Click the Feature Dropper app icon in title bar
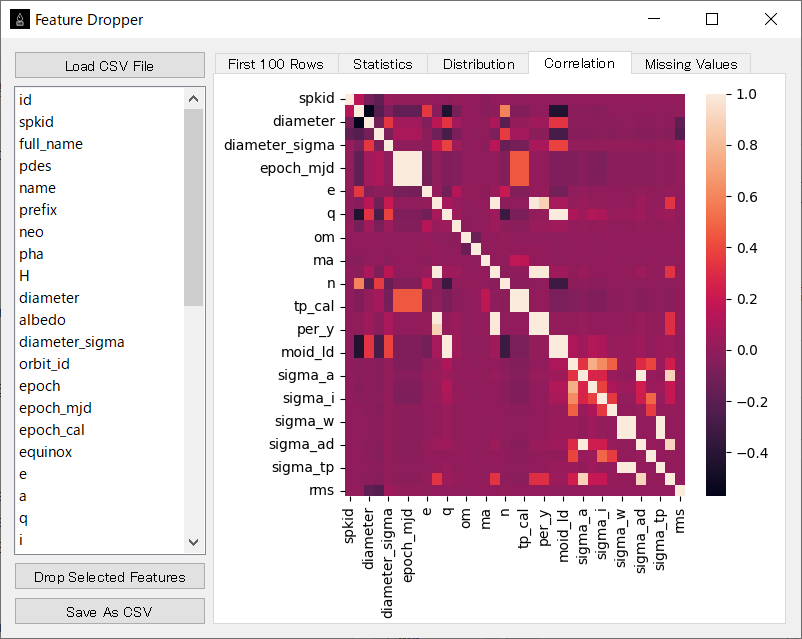Viewport: 802px width, 639px height. [20, 20]
